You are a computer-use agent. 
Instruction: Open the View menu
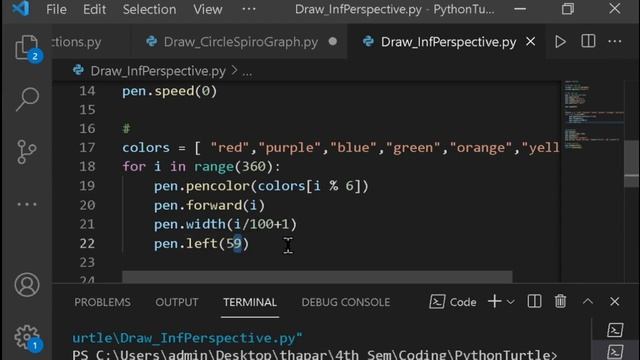click(x=208, y=9)
